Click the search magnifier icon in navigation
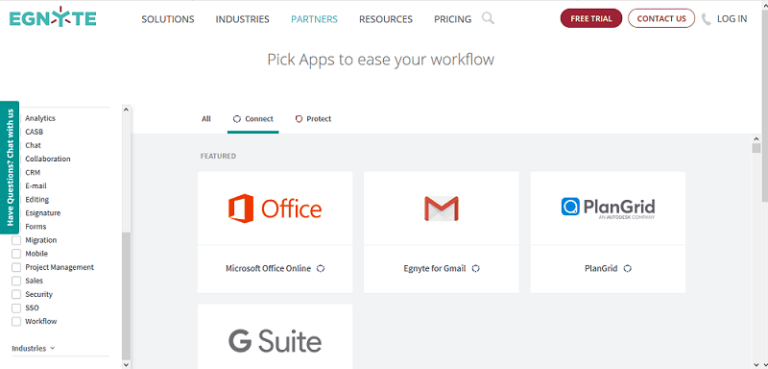This screenshot has height=369, width=768. 488,19
